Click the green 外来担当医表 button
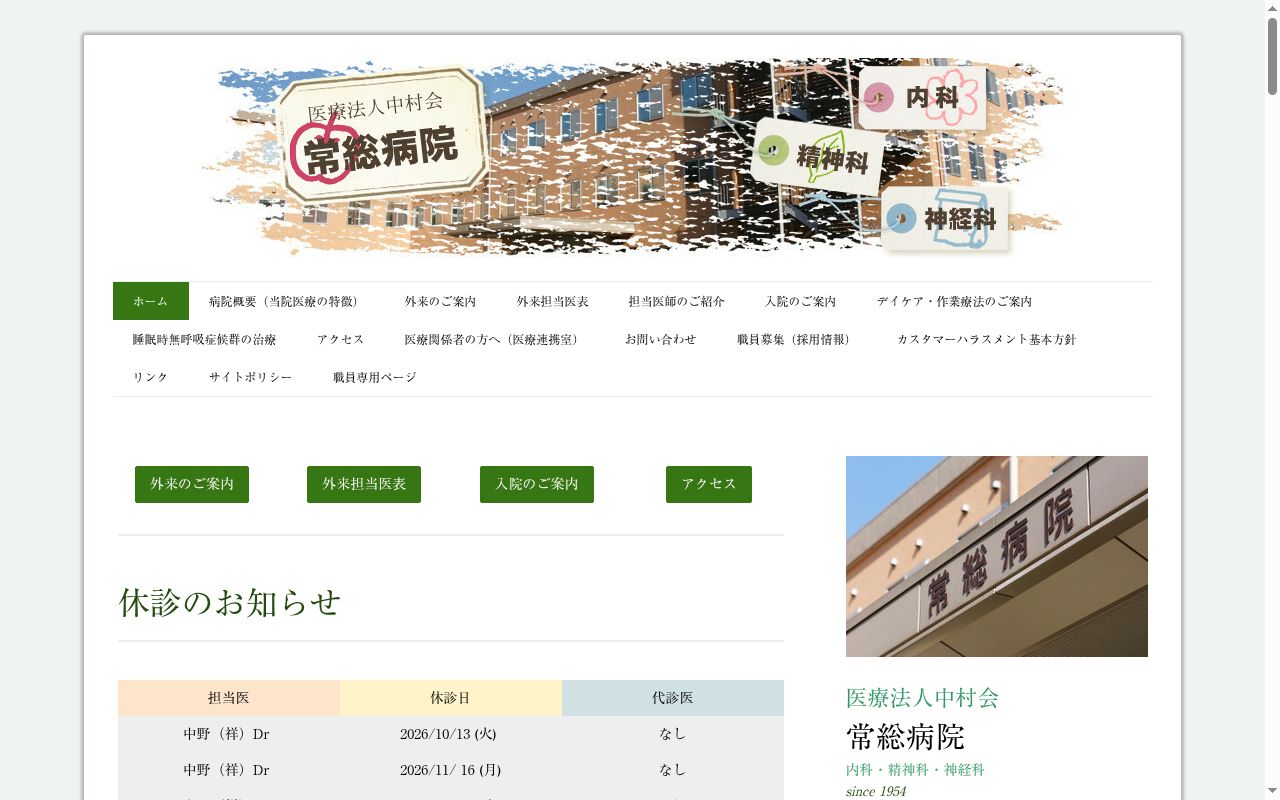Screen dimensions: 1280x800 (364, 484)
